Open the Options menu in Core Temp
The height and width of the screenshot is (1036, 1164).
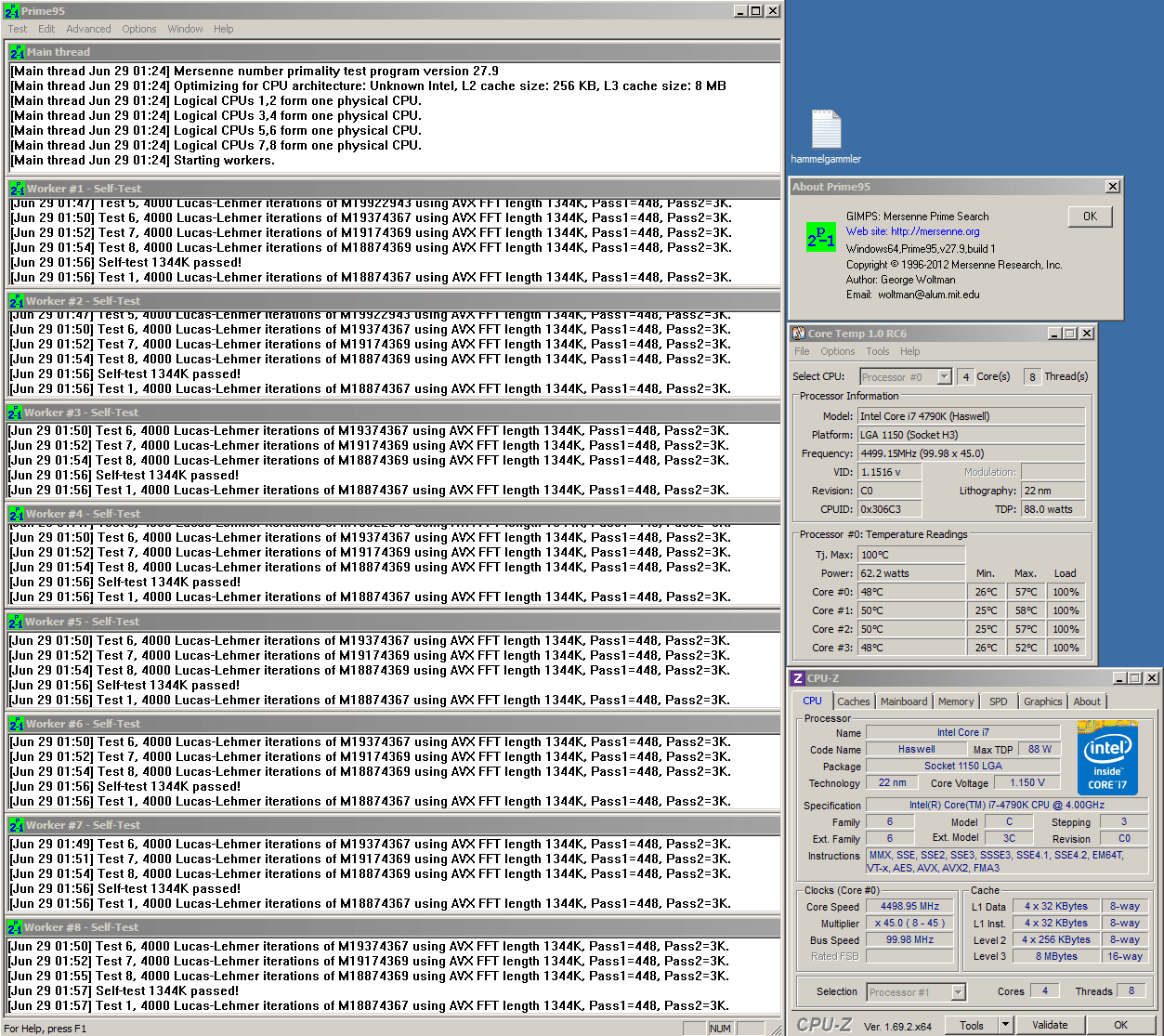pos(837,351)
